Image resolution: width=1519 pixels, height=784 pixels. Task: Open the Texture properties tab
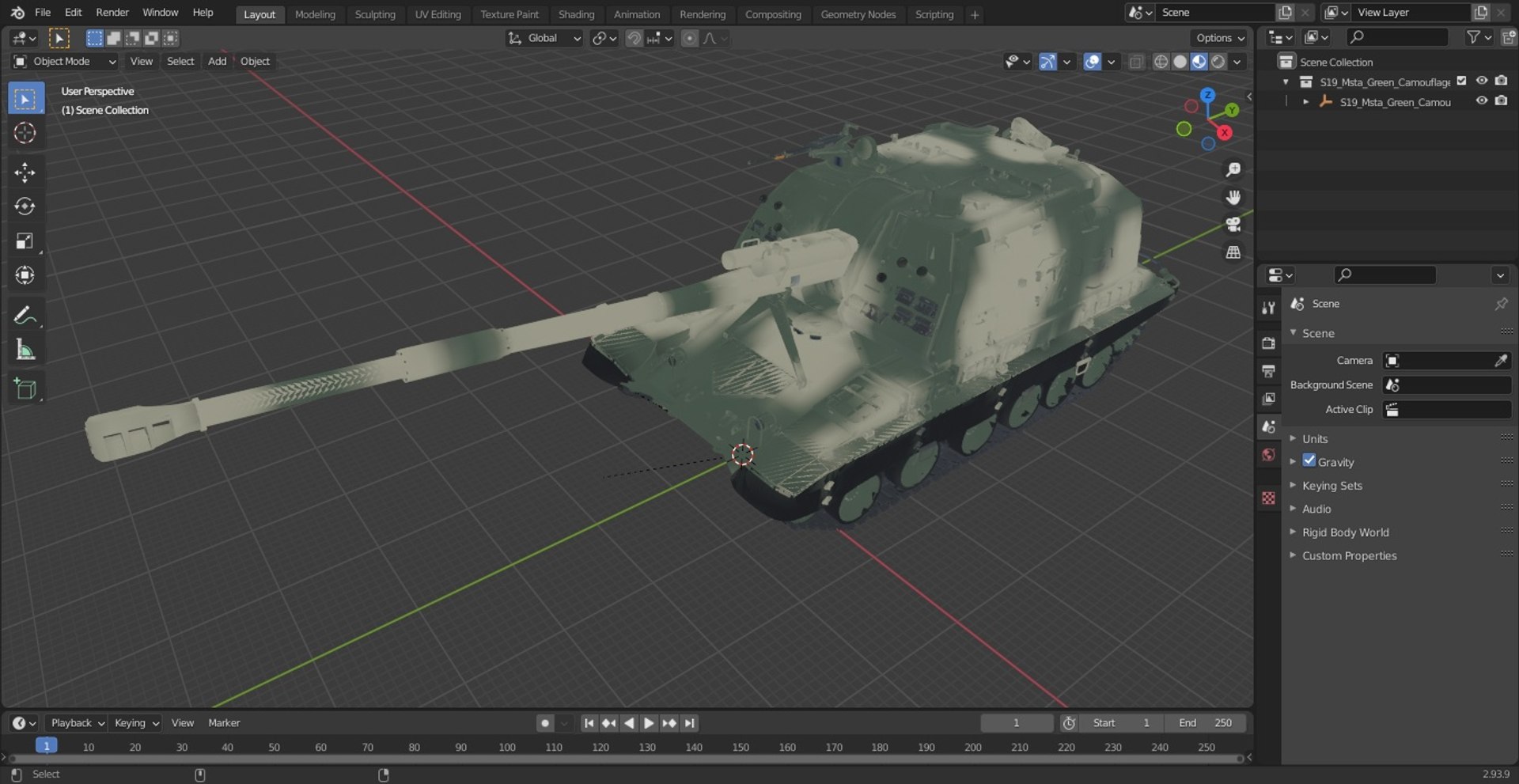(x=1269, y=498)
